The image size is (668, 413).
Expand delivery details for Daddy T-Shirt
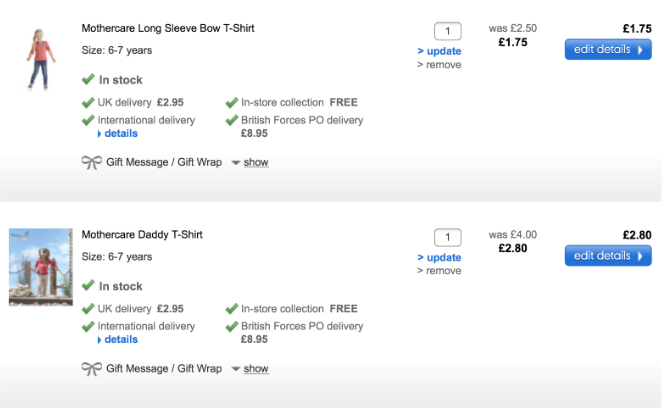(118, 339)
